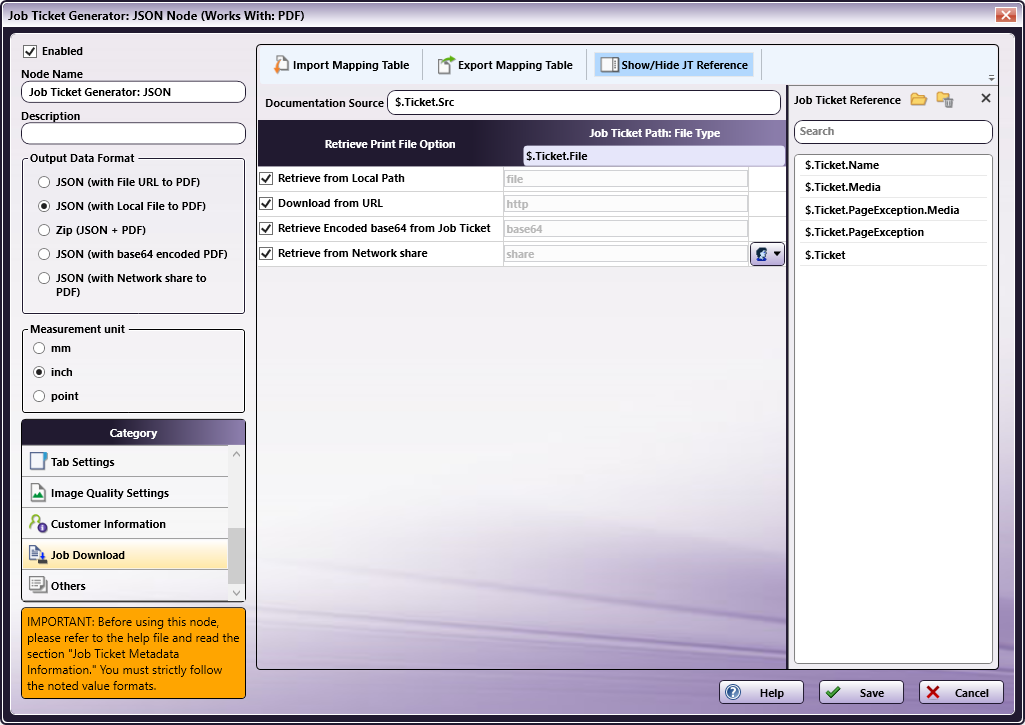Open Customer Information category
This screenshot has width=1025, height=725.
tap(125, 524)
